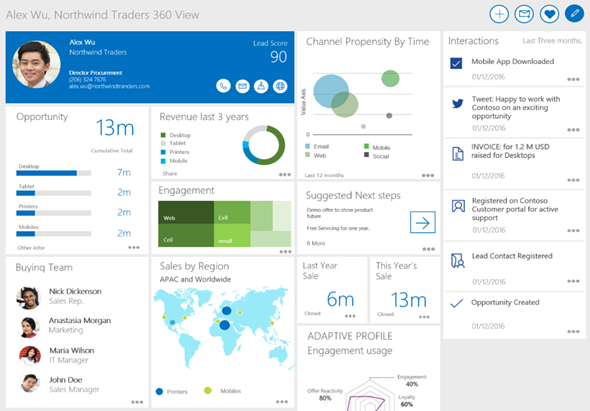The height and width of the screenshot is (411, 590).
Task: Click the 6m Last Year Sale value
Action: tap(340, 300)
